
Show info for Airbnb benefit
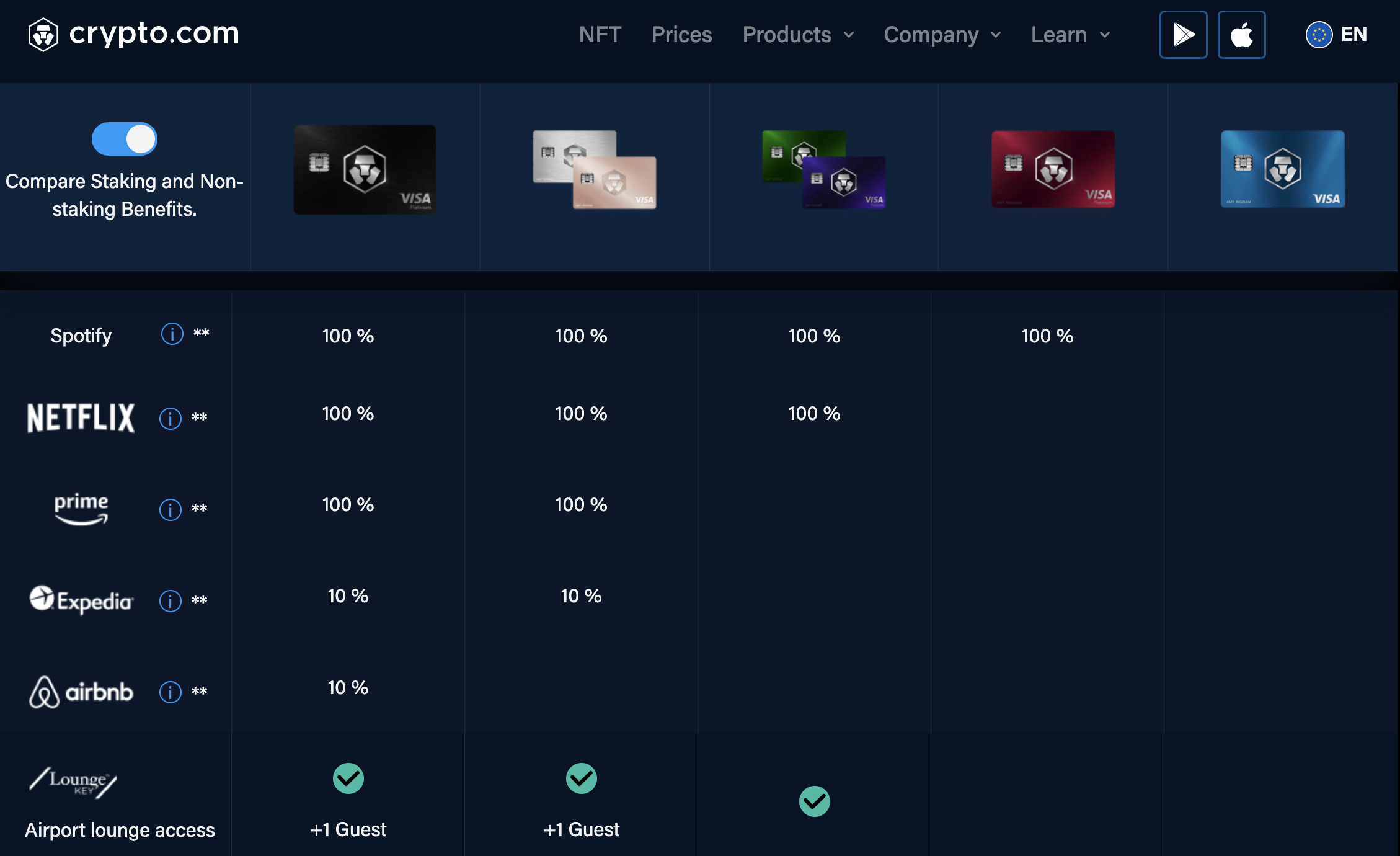[x=171, y=692]
